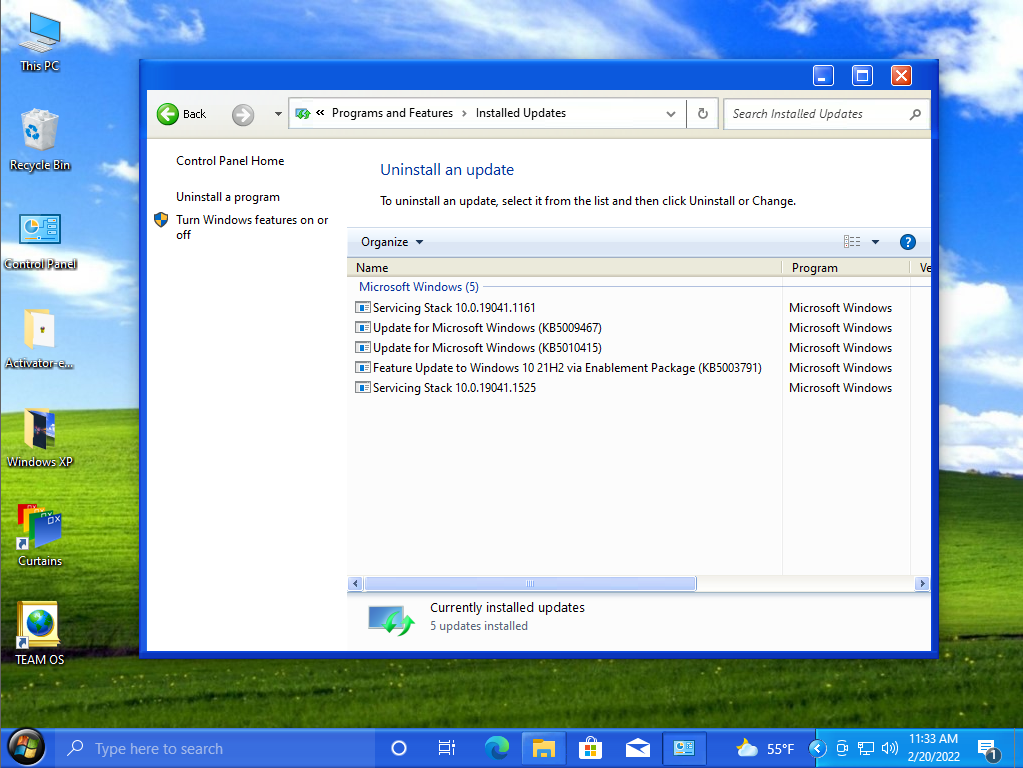Open weather widget showing 55°F
The width and height of the screenshot is (1023, 768).
(765, 748)
